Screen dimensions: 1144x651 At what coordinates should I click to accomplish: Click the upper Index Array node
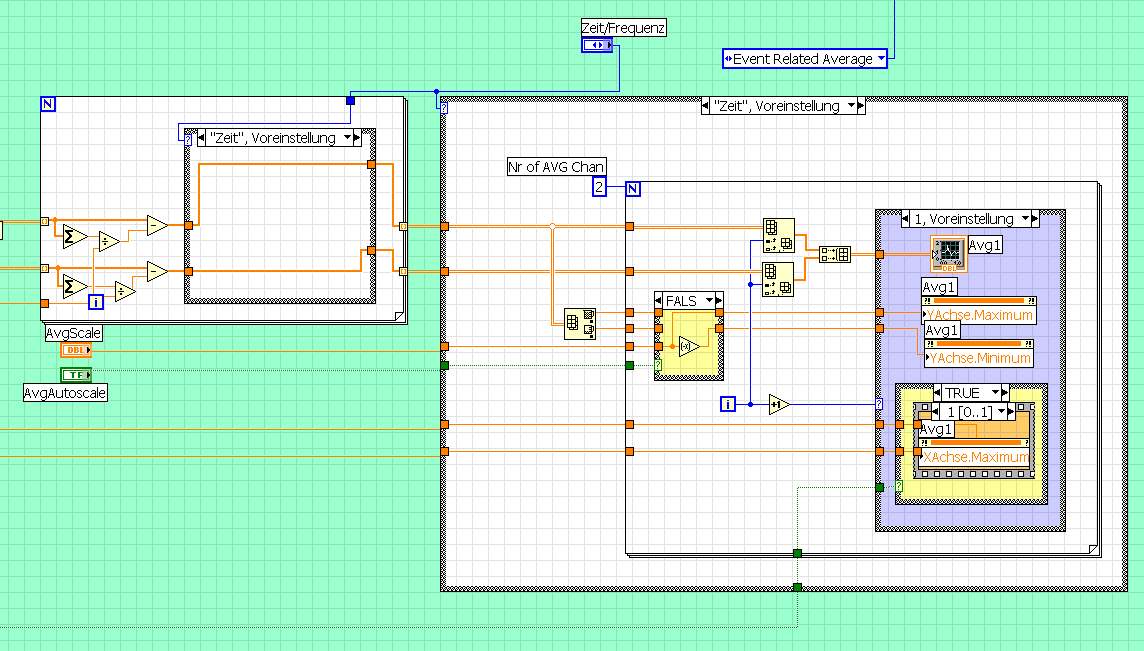(778, 234)
